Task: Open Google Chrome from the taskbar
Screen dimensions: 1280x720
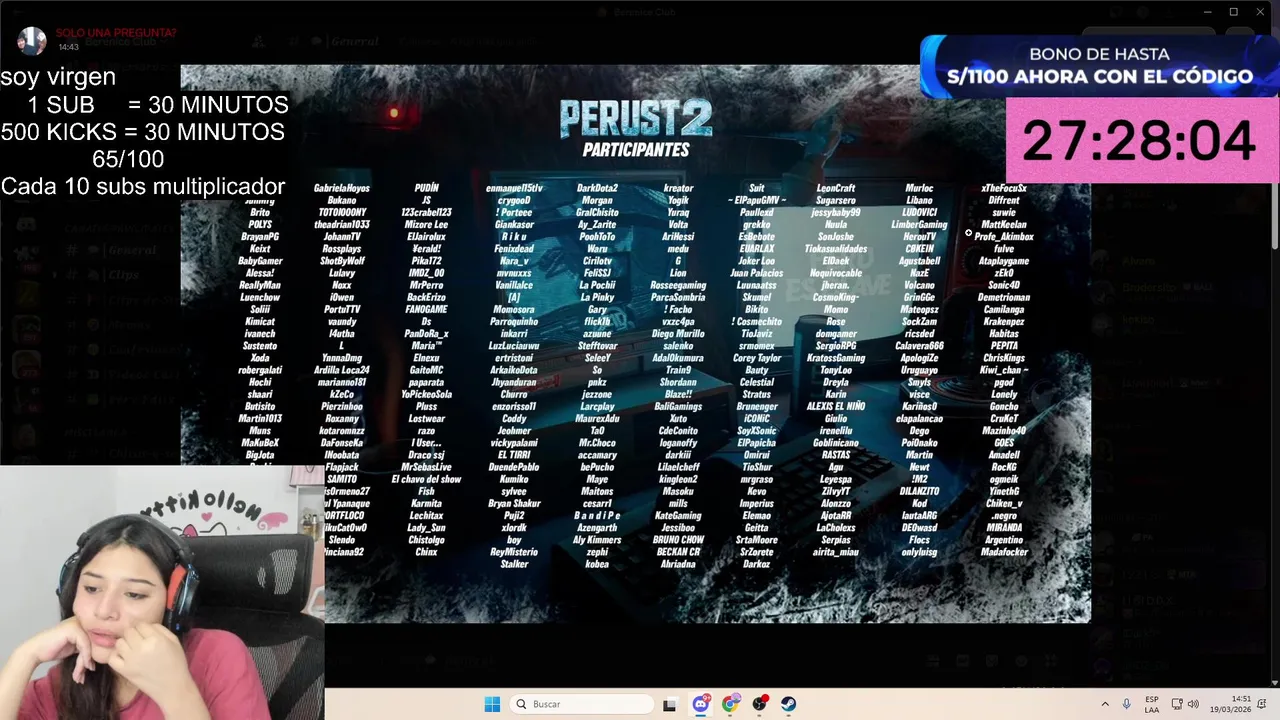Action: (731, 704)
